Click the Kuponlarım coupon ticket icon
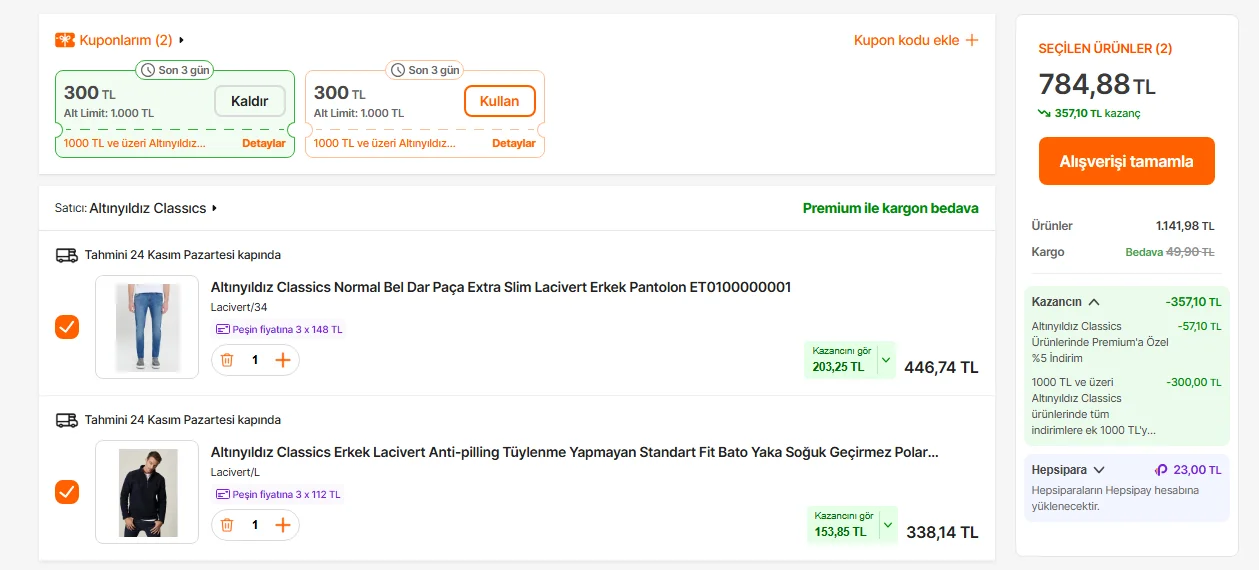The height and width of the screenshot is (570, 1259). point(65,40)
